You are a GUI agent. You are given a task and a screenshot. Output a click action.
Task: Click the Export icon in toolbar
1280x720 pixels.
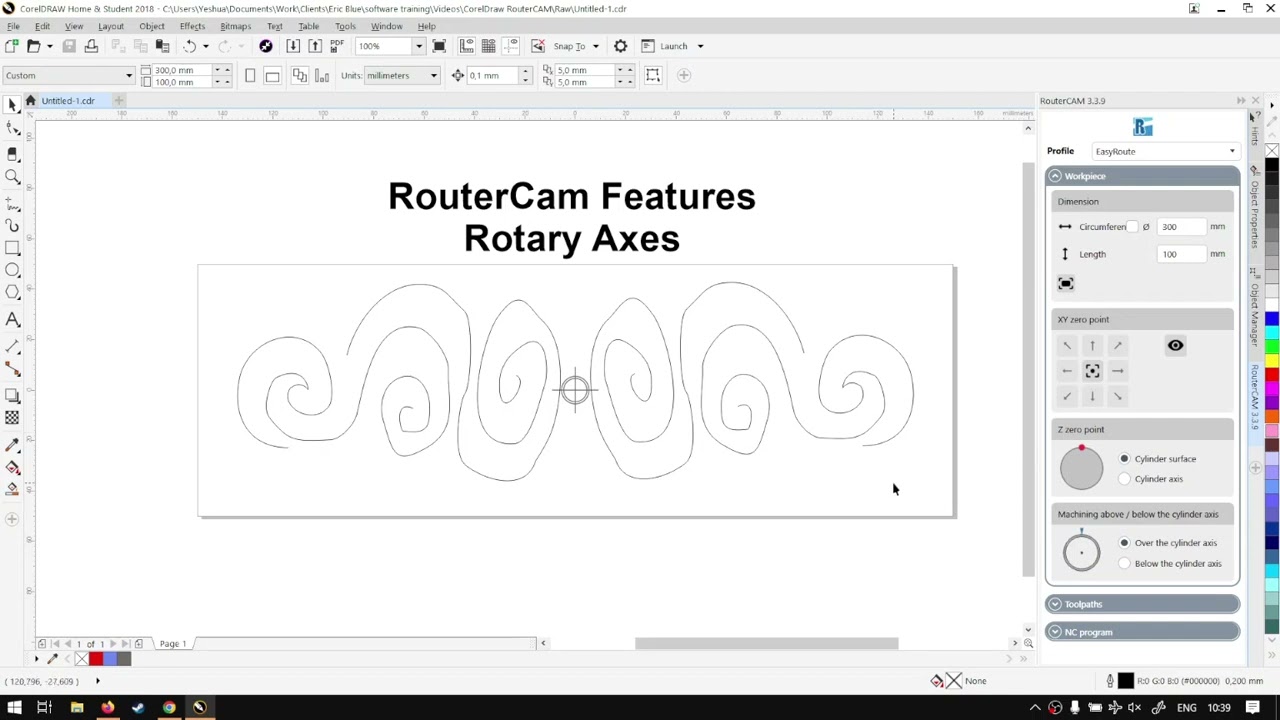click(x=315, y=46)
